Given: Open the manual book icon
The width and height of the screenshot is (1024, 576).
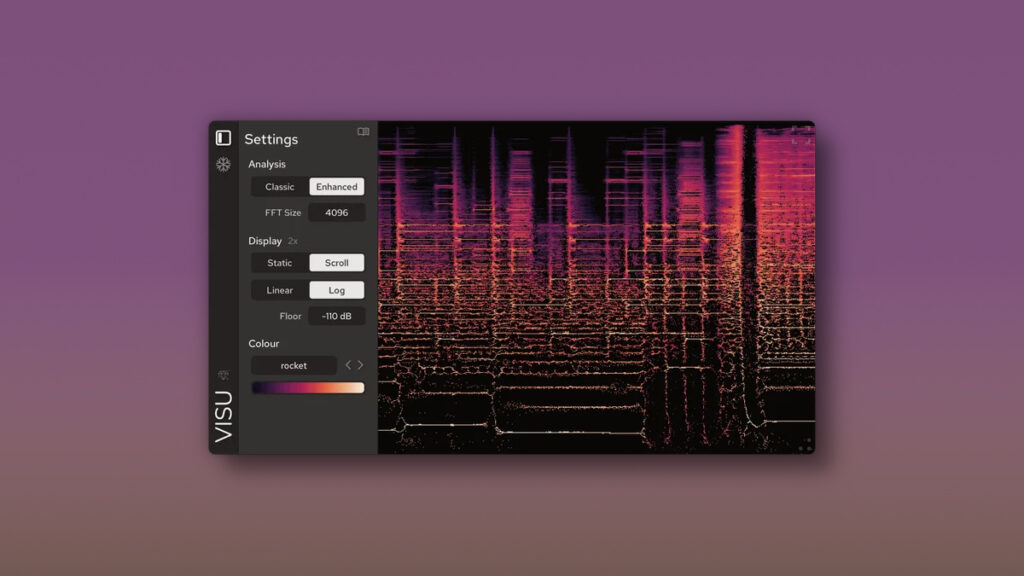Looking at the screenshot, I should coord(363,132).
